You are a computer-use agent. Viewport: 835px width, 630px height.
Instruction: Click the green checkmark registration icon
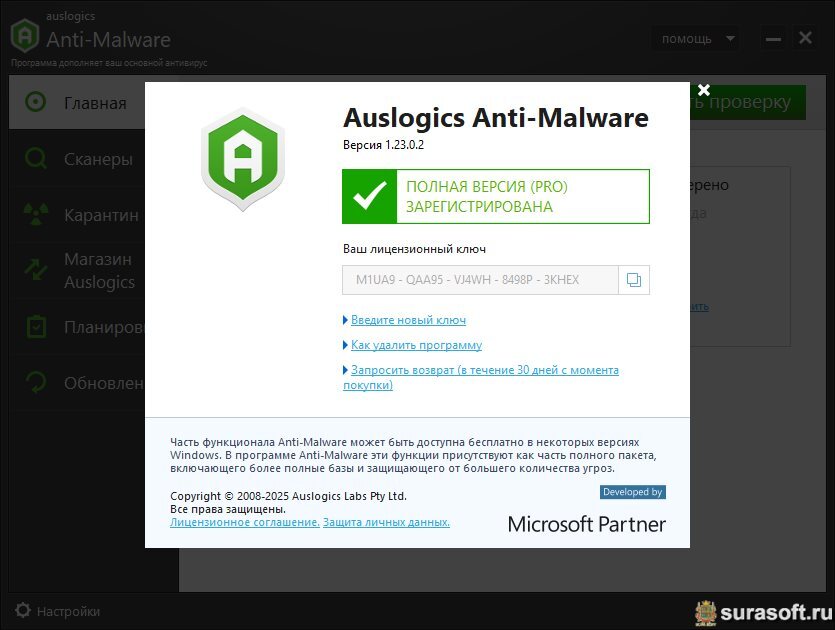click(370, 196)
